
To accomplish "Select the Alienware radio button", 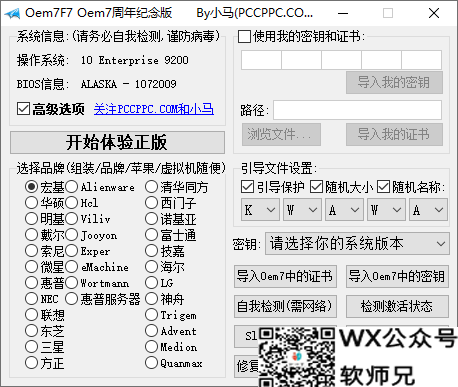I will (72, 187).
